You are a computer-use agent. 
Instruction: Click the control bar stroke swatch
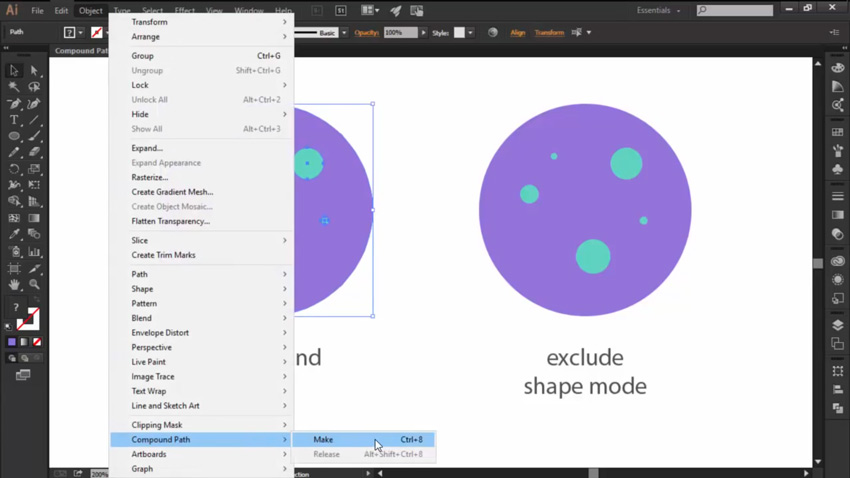(97, 33)
